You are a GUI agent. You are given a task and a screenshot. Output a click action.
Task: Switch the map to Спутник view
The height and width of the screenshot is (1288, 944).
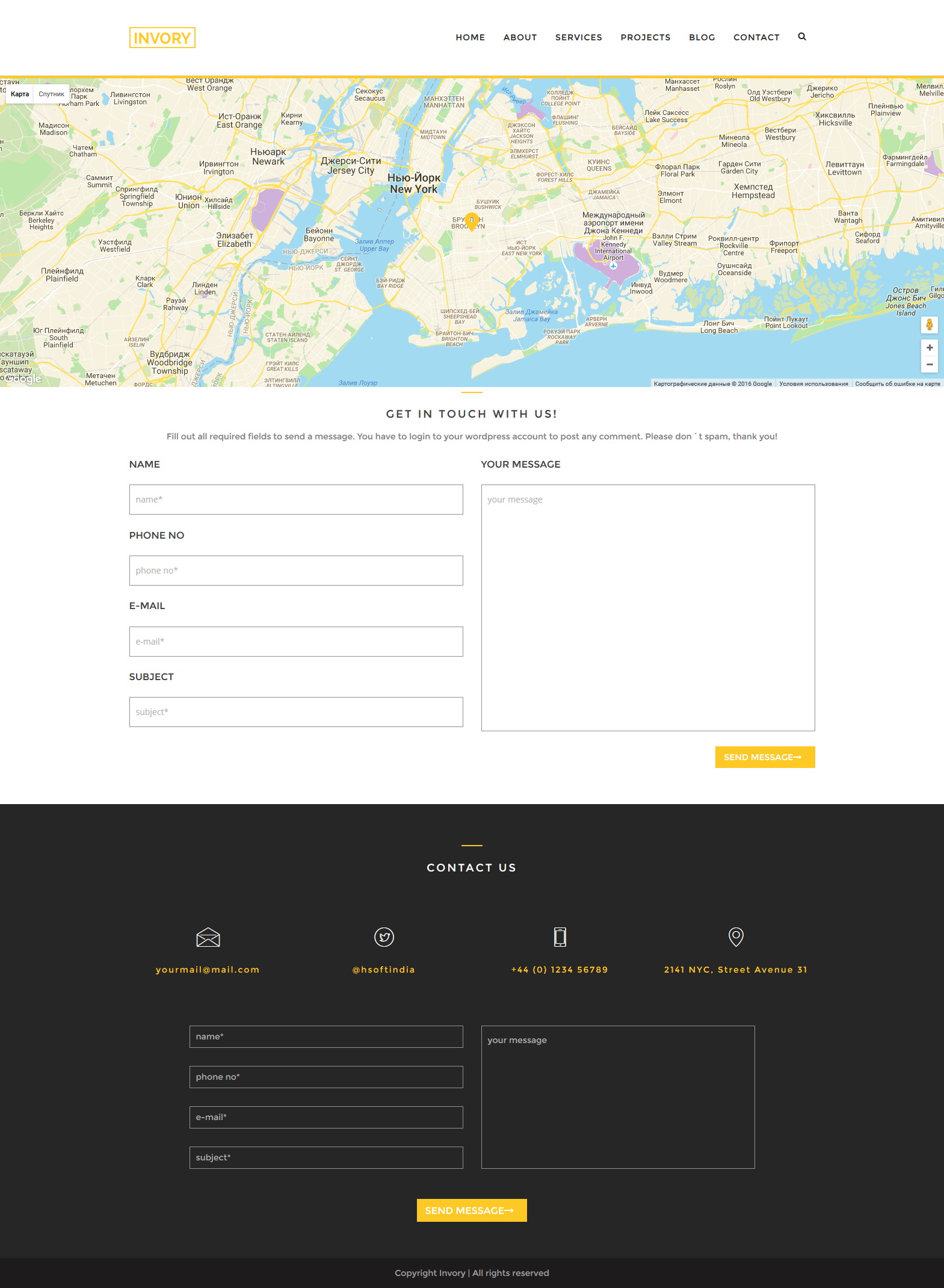point(51,94)
